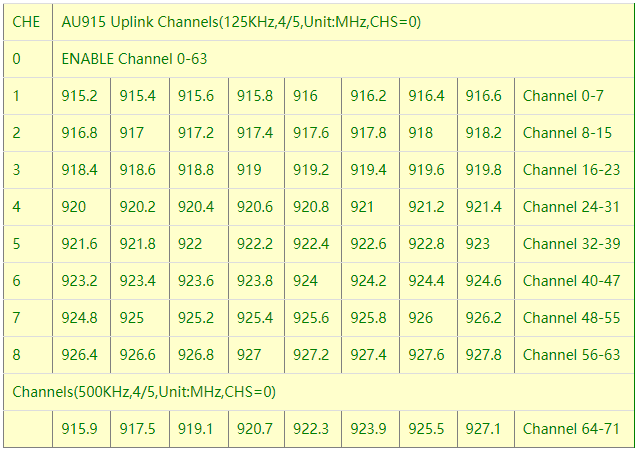Select the 922.6 frequency
This screenshot has height=451, width=638.
tap(368, 244)
